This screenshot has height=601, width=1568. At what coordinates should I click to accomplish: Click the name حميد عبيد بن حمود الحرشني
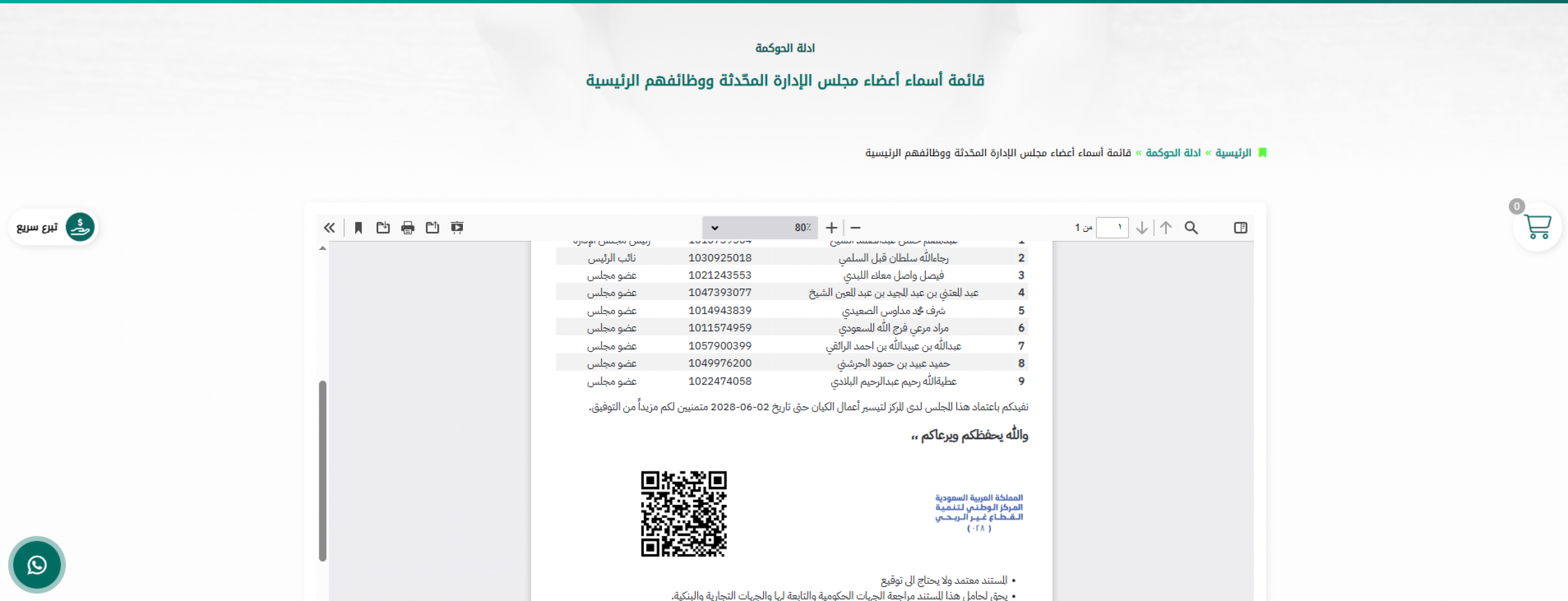tap(893, 363)
